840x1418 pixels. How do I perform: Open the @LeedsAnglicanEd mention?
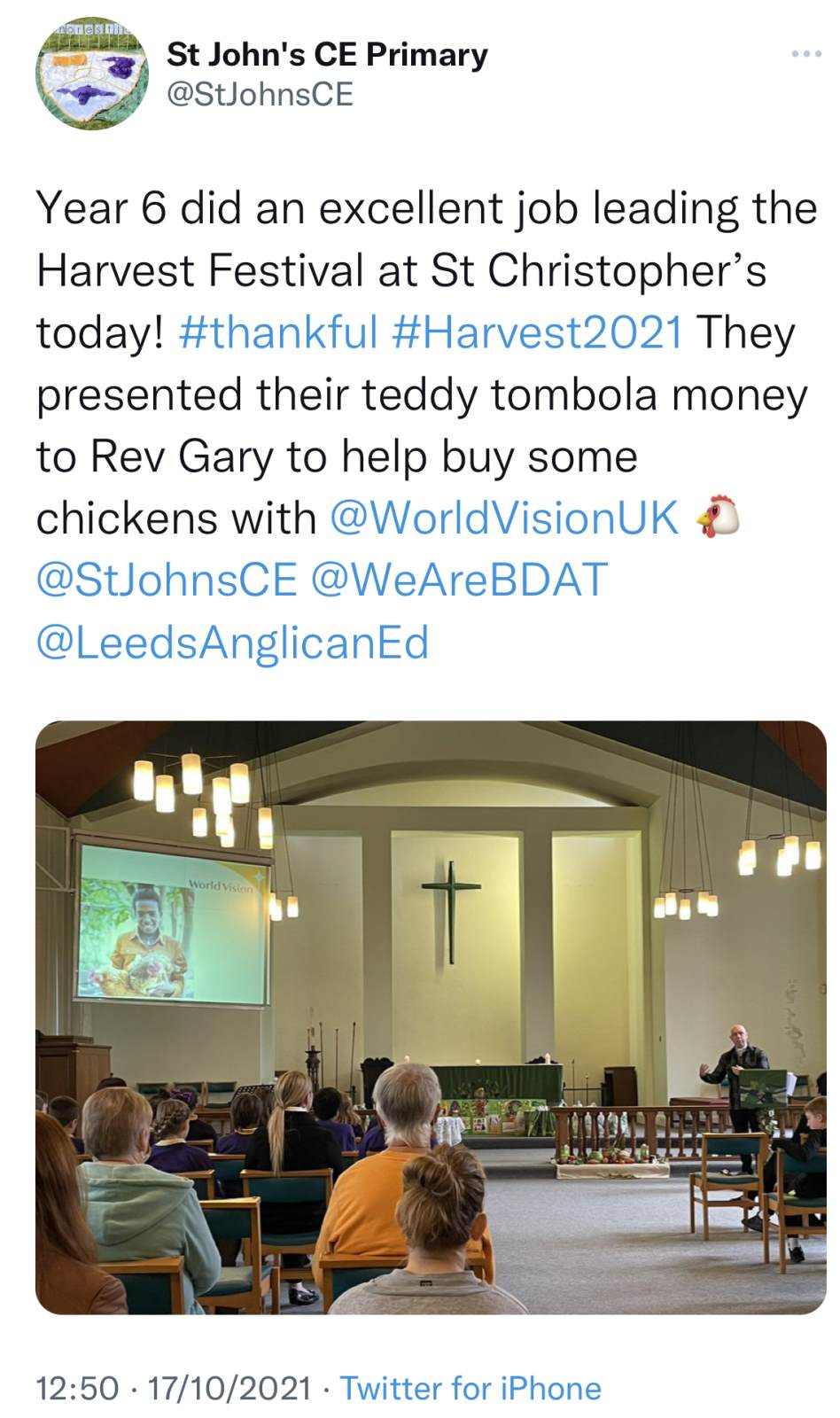coord(232,643)
